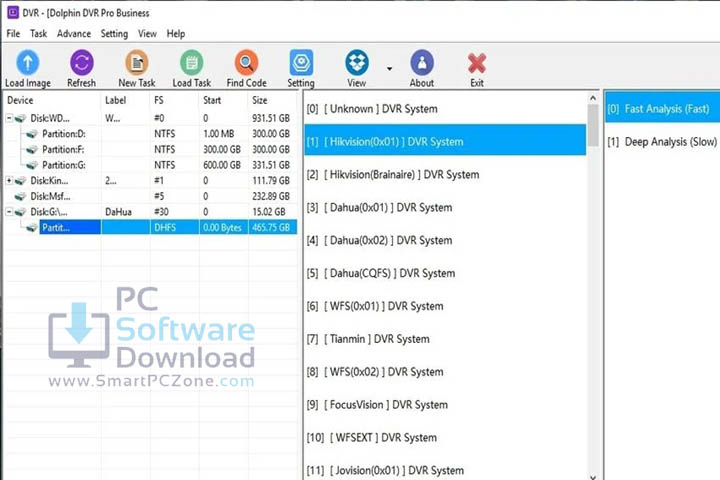Click disk icon of Partition:G: row
Image resolution: width=720 pixels, height=480 pixels.
tap(32, 165)
